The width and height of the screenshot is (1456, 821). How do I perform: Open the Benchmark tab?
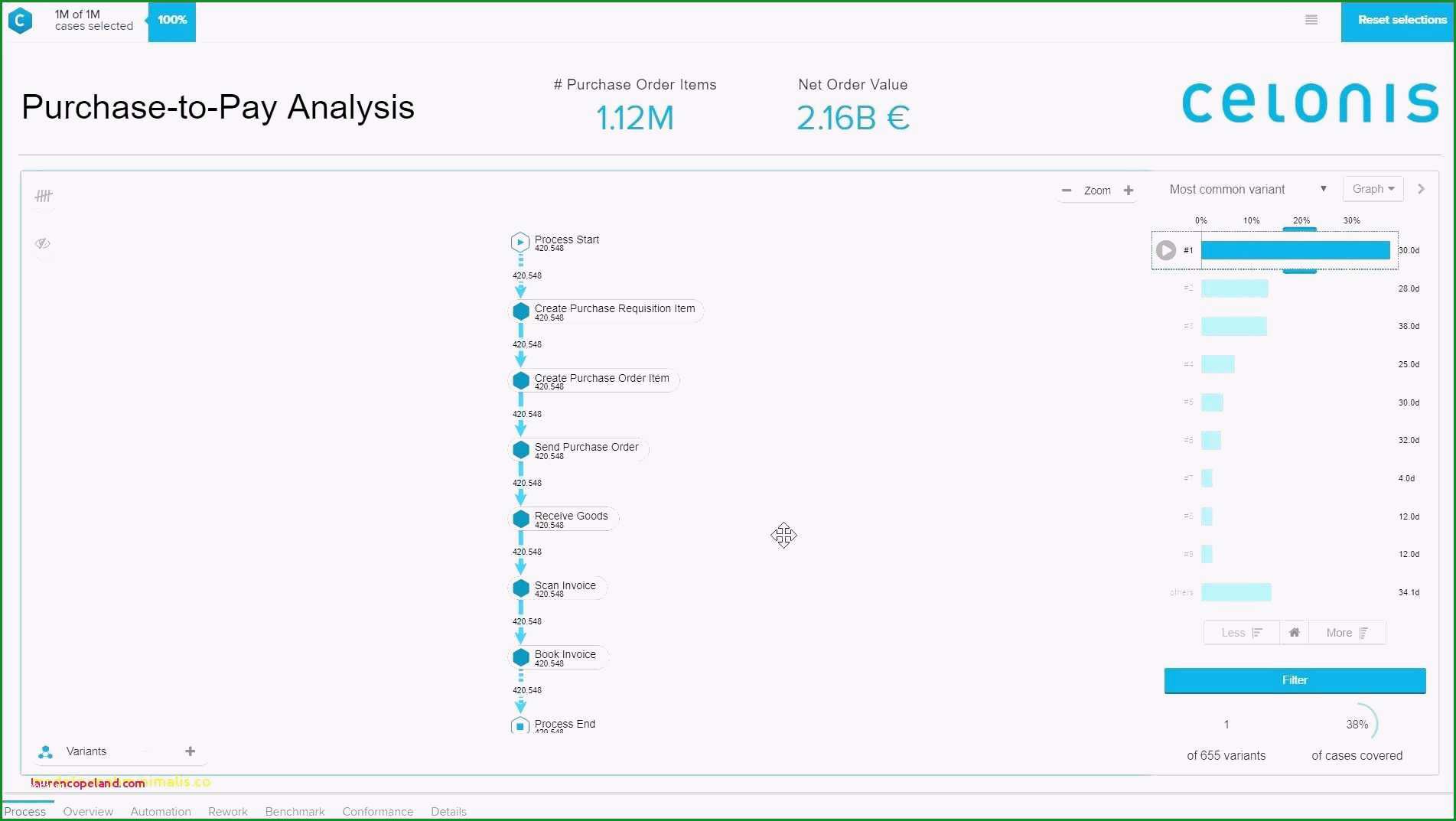295,811
